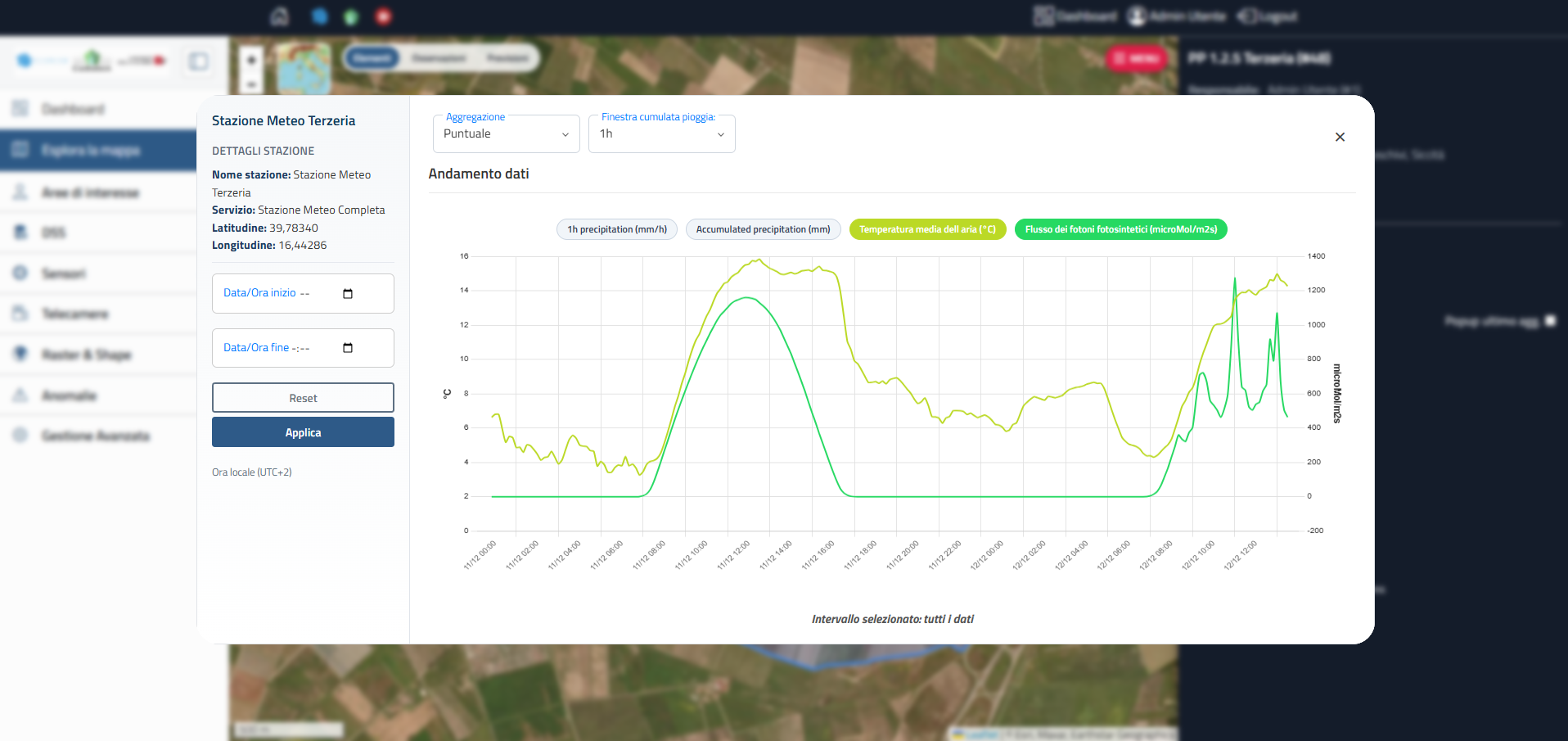Select Telecamere from the sidebar
The image size is (1568, 741).
74,314
